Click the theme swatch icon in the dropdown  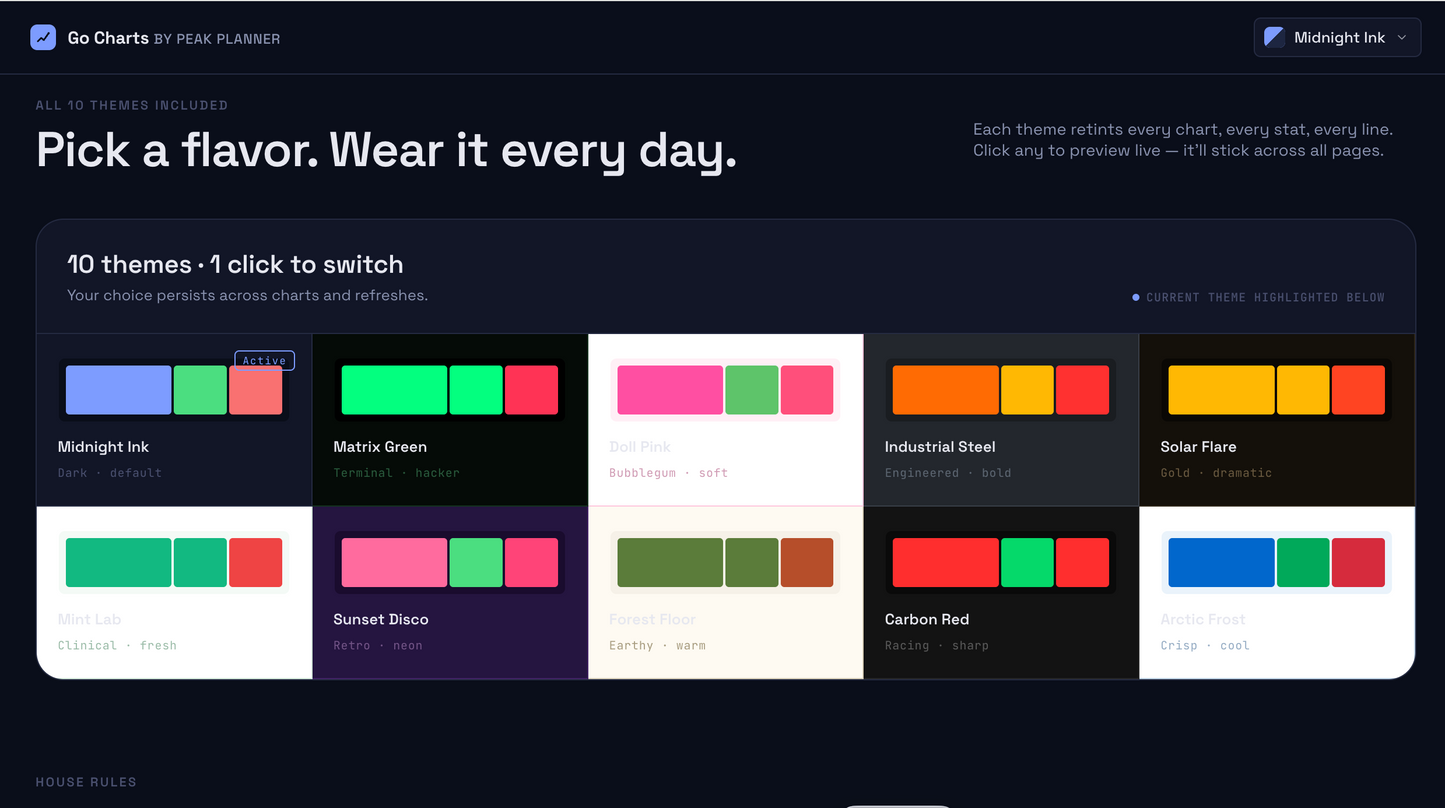pos(1274,37)
